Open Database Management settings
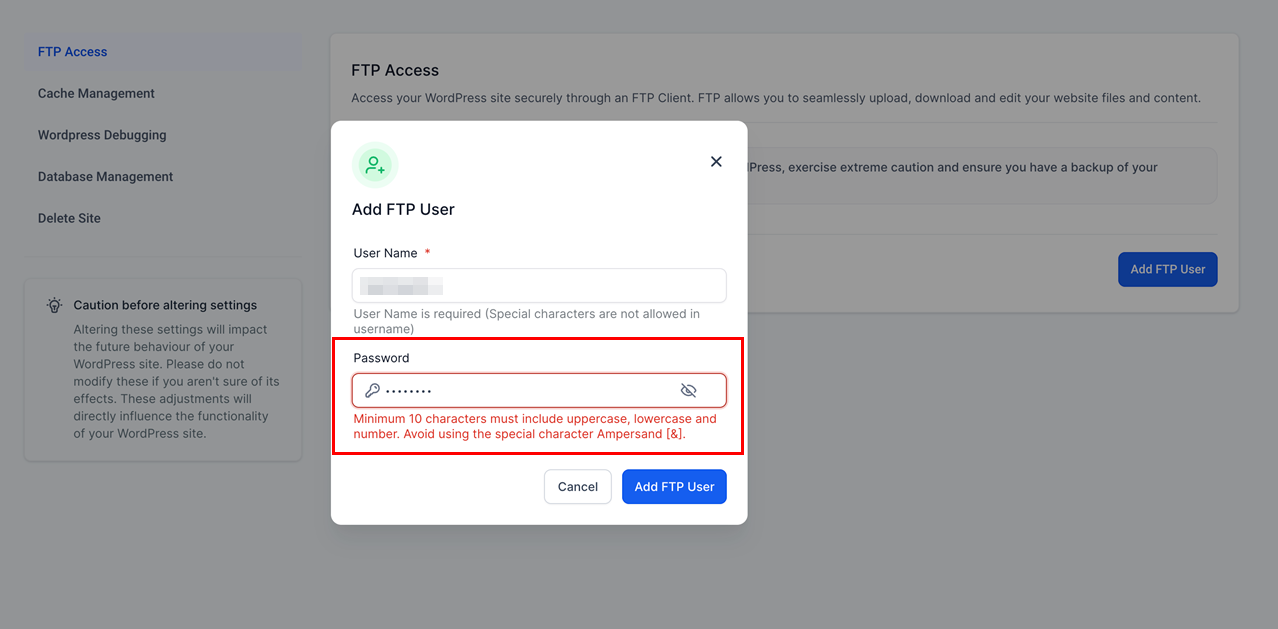Viewport: 1278px width, 629px height. 105,177
